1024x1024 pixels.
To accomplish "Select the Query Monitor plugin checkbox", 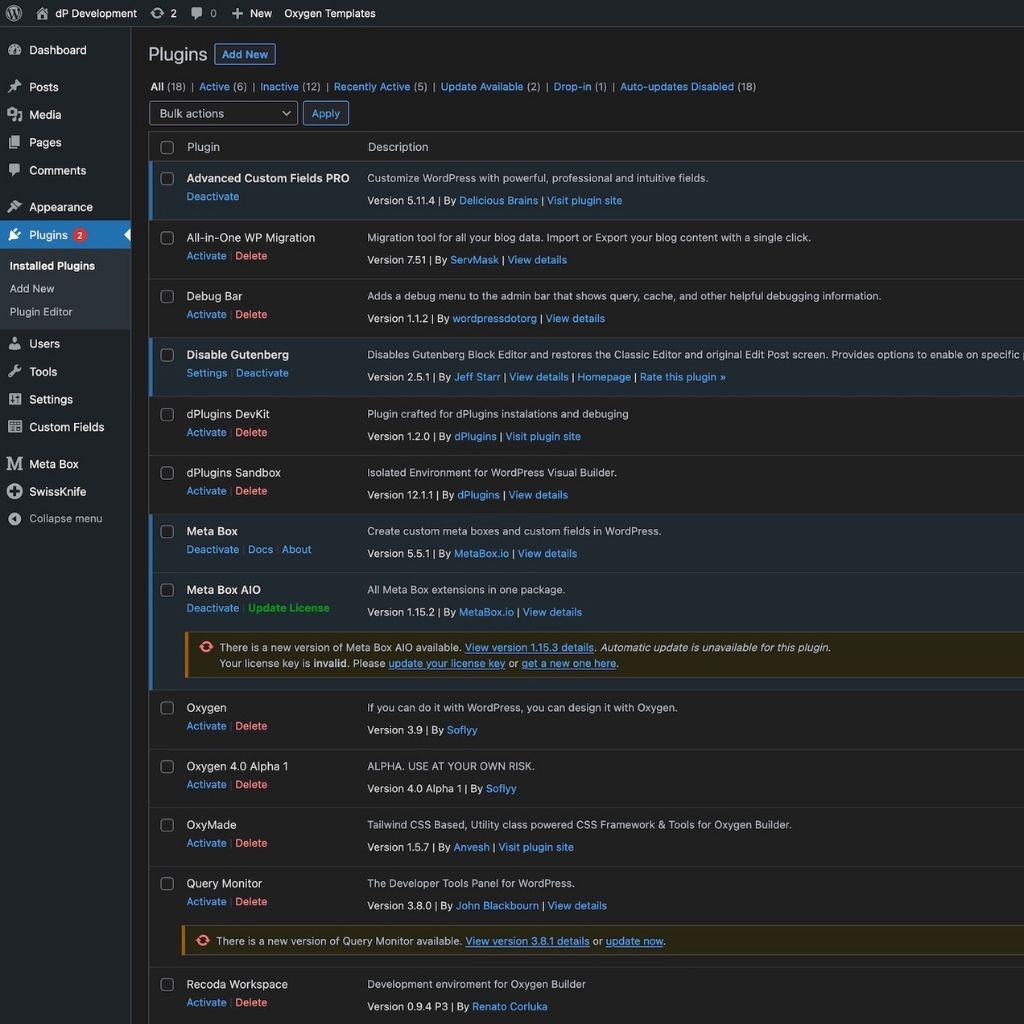I will tap(167, 884).
